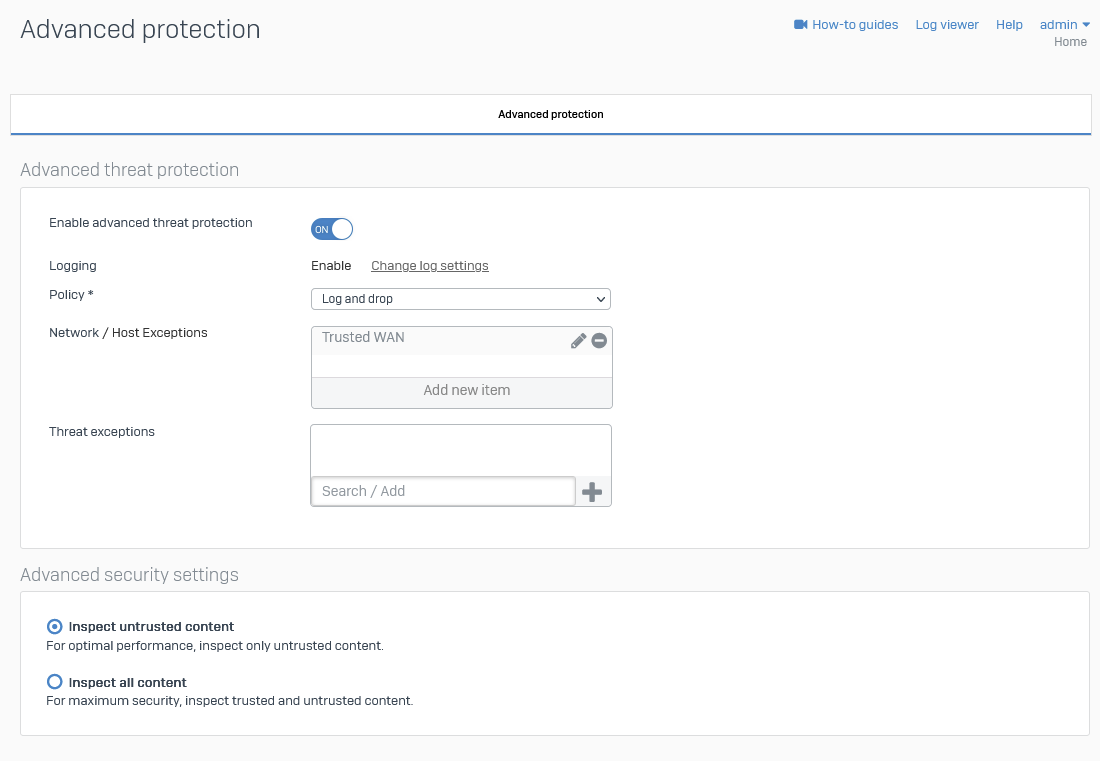Open the Policy dropdown showing Log and drop

tap(460, 299)
